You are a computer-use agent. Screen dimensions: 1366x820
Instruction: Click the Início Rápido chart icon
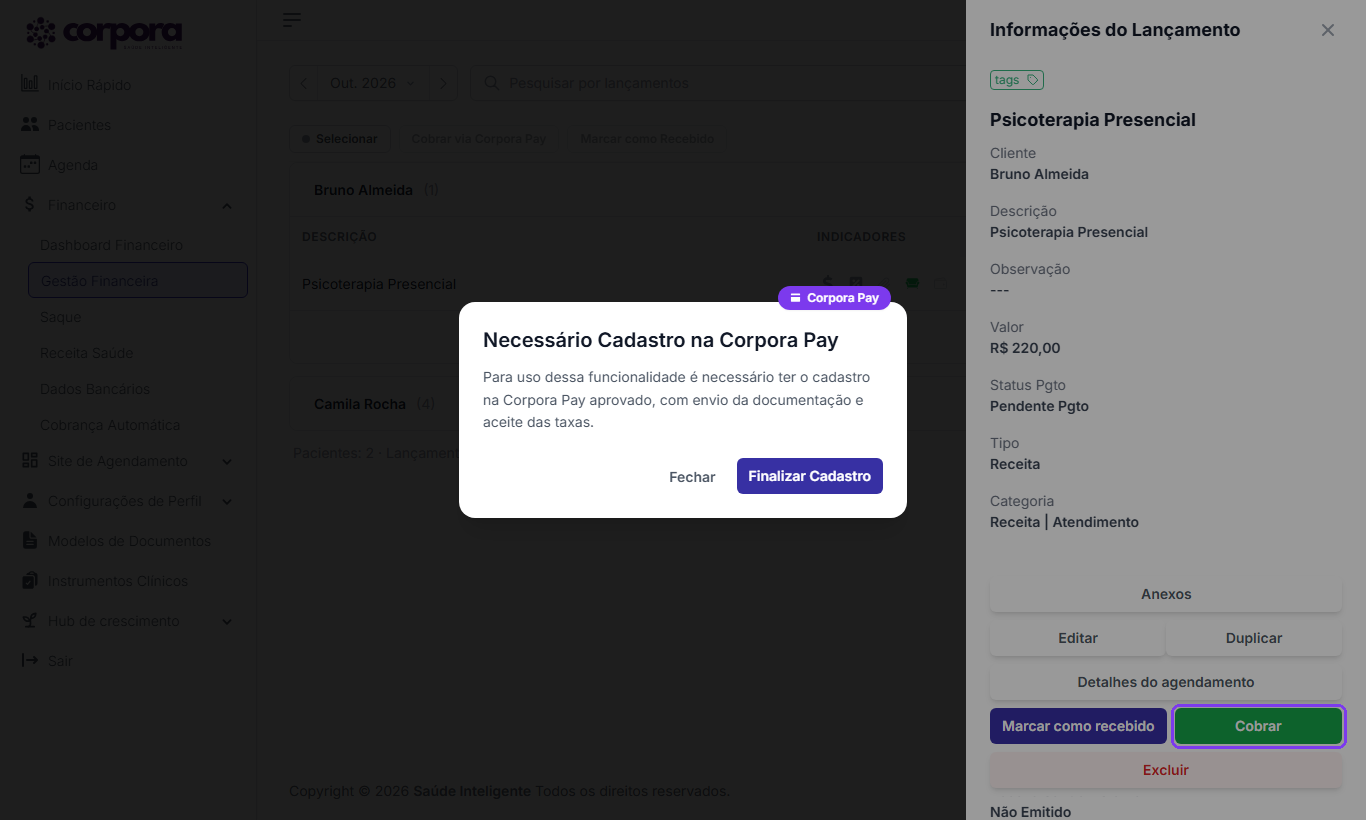click(x=30, y=85)
